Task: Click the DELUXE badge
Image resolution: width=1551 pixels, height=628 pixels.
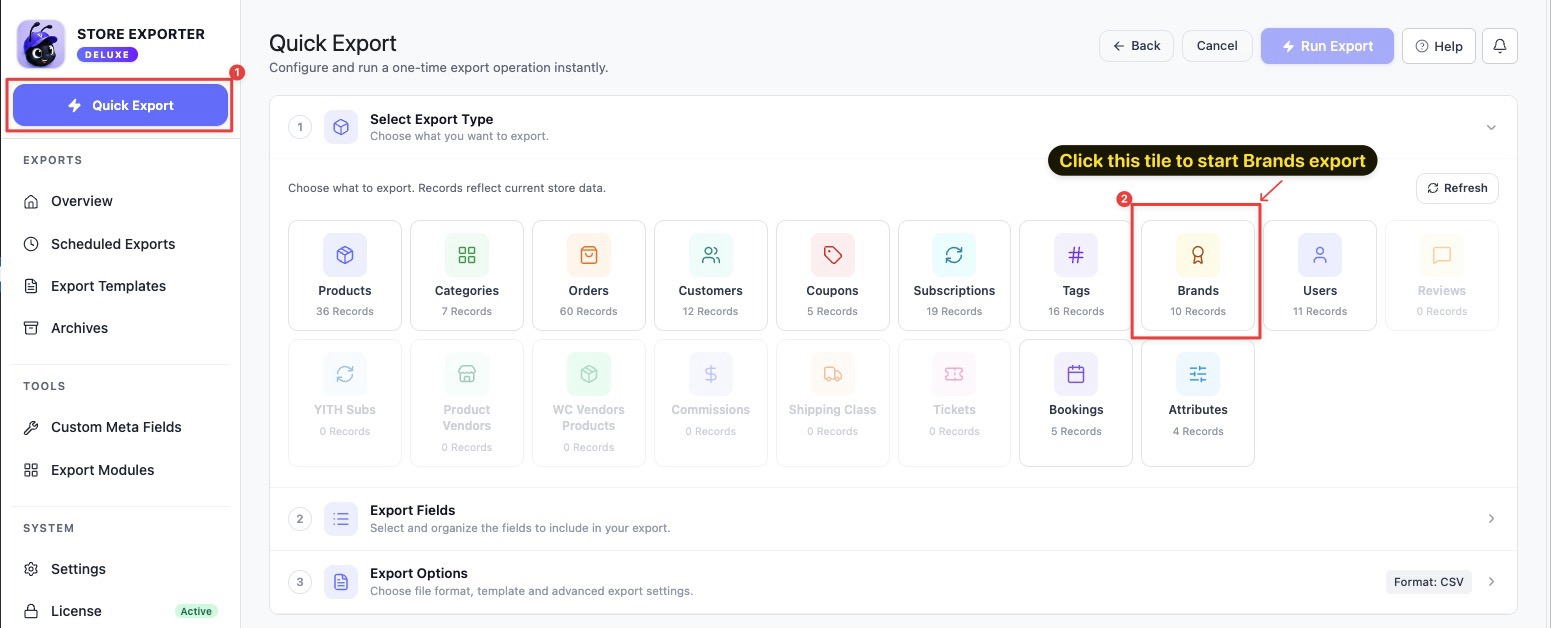Action: [x=107, y=54]
